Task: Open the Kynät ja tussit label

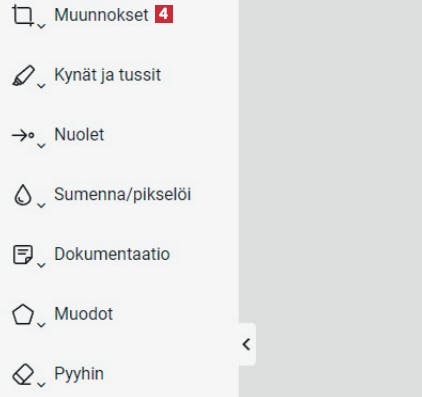Action: pyautogui.click(x=108, y=75)
